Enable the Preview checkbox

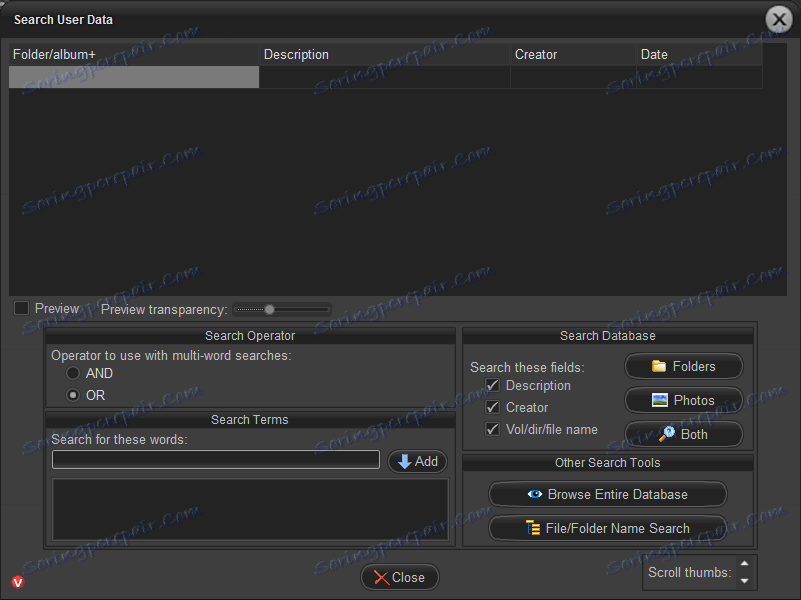(21, 308)
